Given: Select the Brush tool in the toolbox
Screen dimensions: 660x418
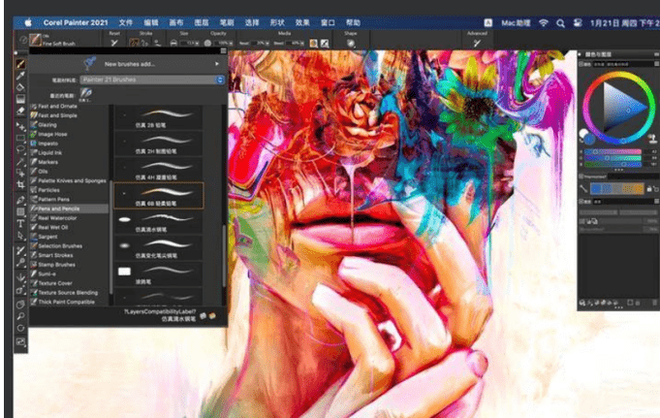Looking at the screenshot, I should (20, 64).
